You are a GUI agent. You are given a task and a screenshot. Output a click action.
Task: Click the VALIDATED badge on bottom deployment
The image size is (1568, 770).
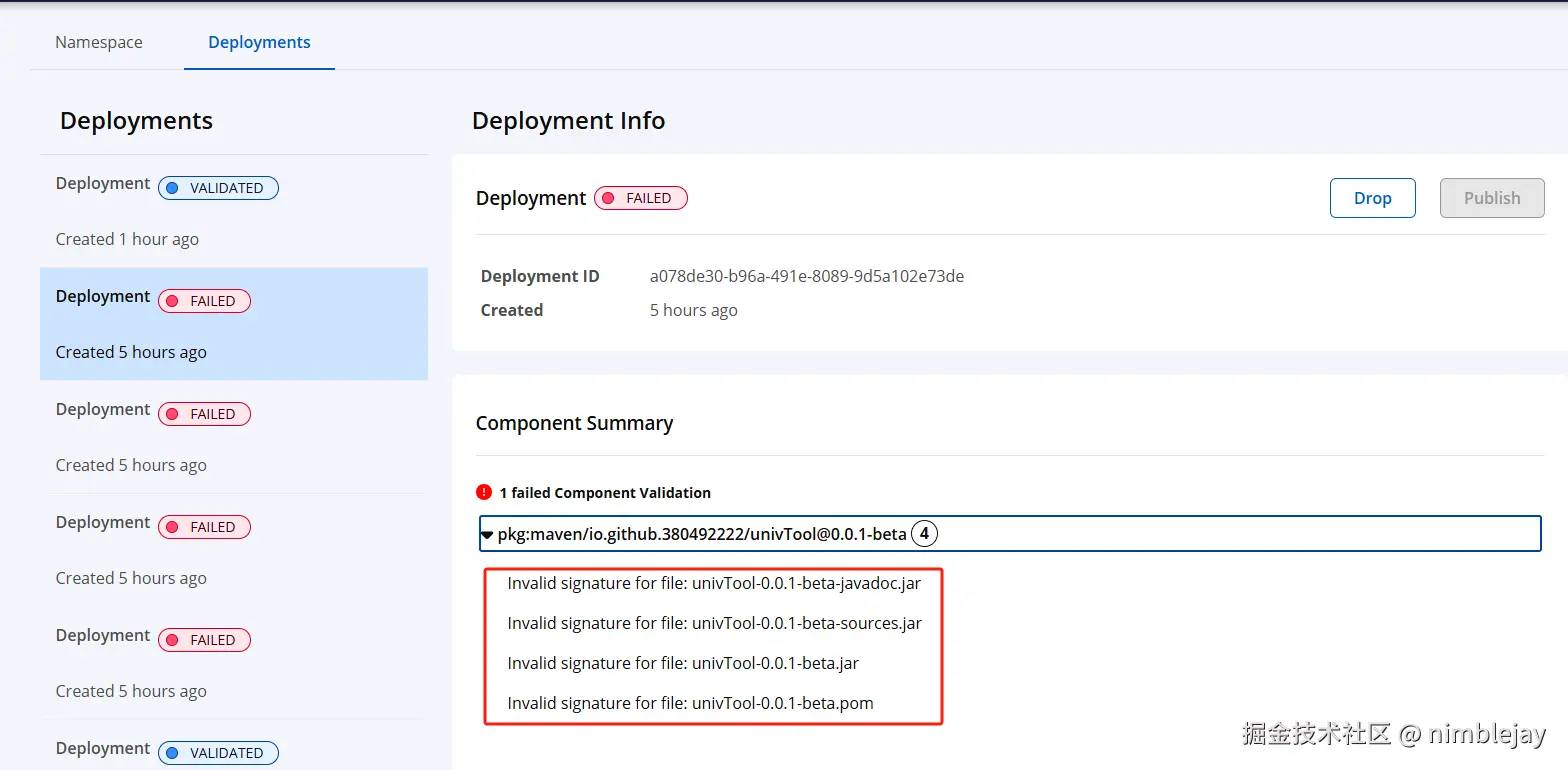click(218, 753)
